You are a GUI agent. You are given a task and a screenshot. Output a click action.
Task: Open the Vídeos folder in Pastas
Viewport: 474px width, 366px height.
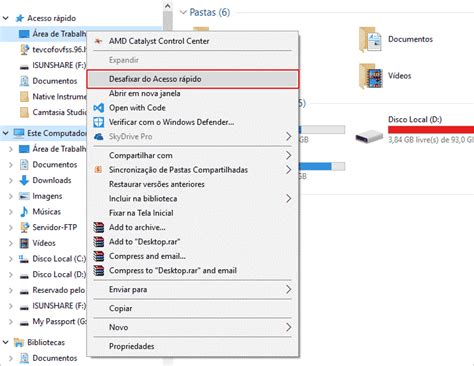(x=370, y=76)
